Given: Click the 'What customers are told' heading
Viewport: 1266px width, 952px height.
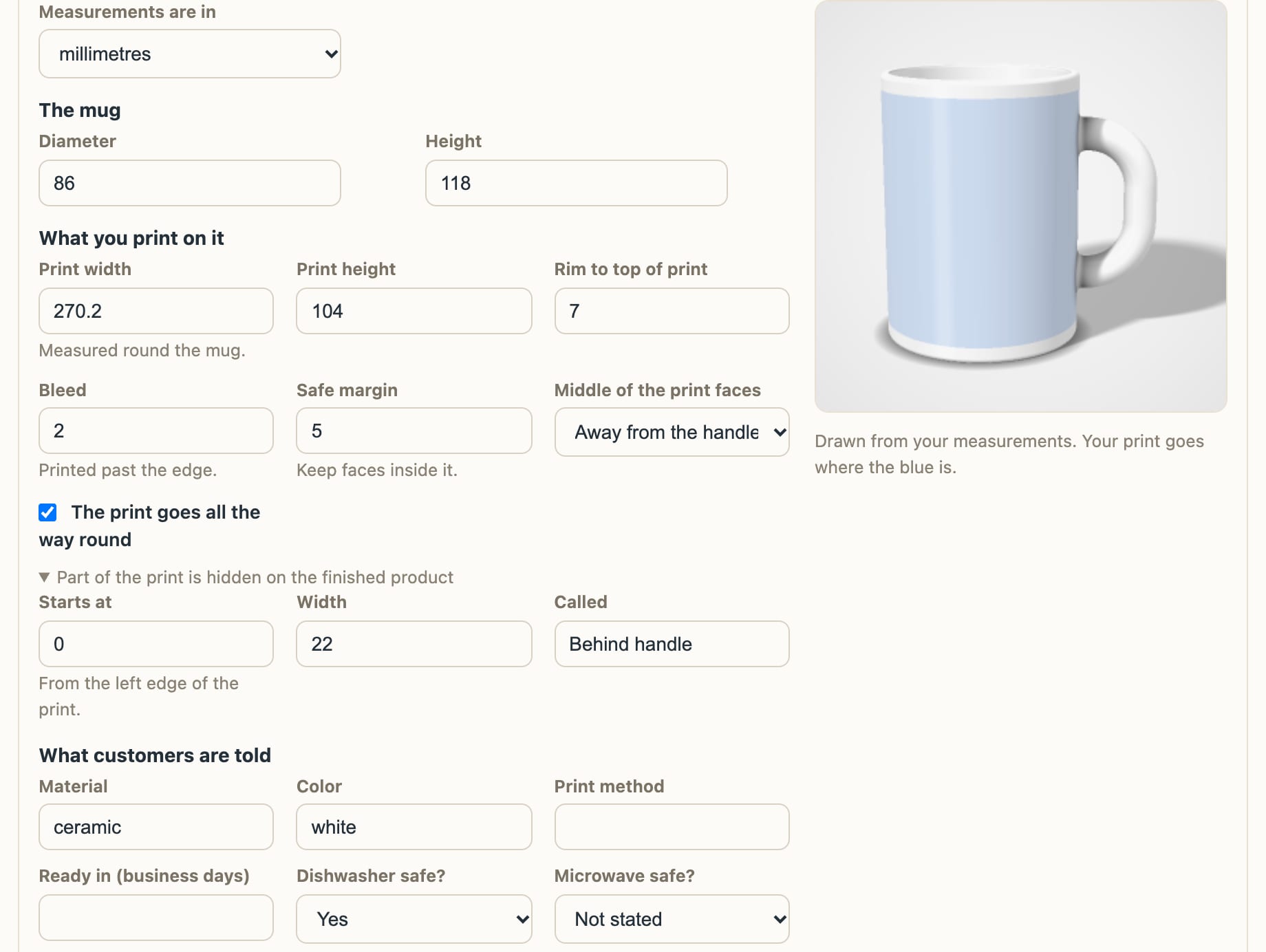Looking at the screenshot, I should [155, 755].
